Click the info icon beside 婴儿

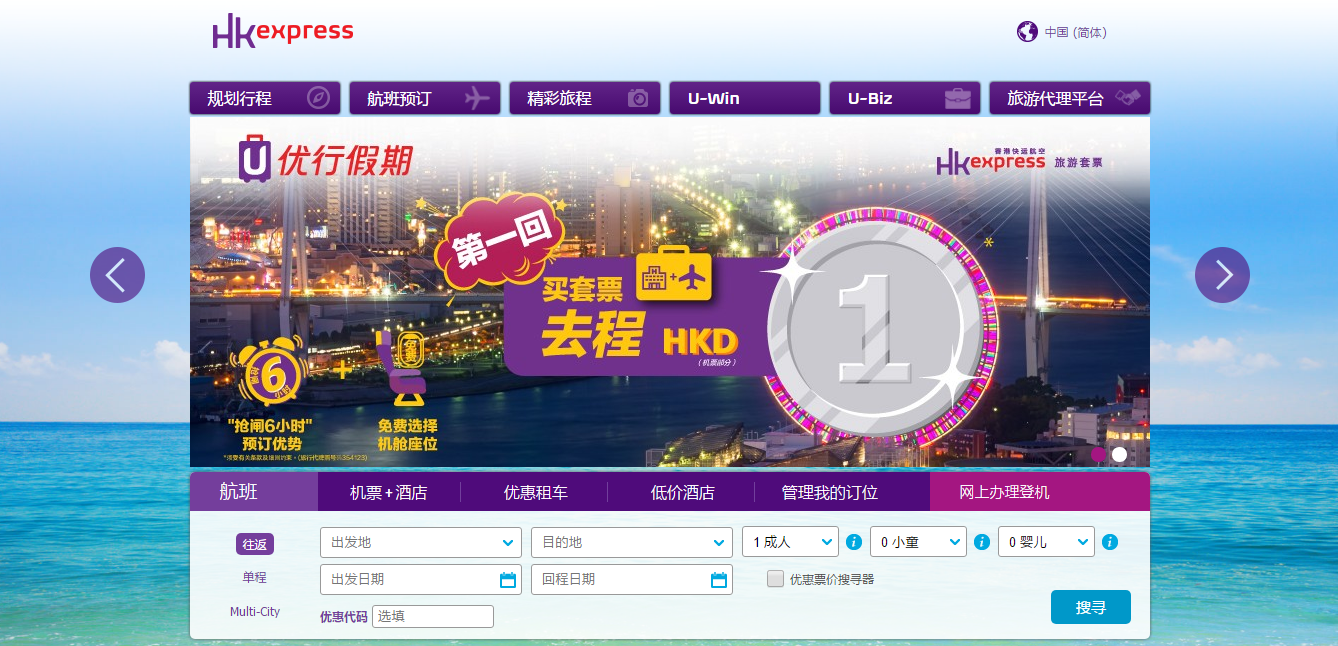[x=1110, y=542]
